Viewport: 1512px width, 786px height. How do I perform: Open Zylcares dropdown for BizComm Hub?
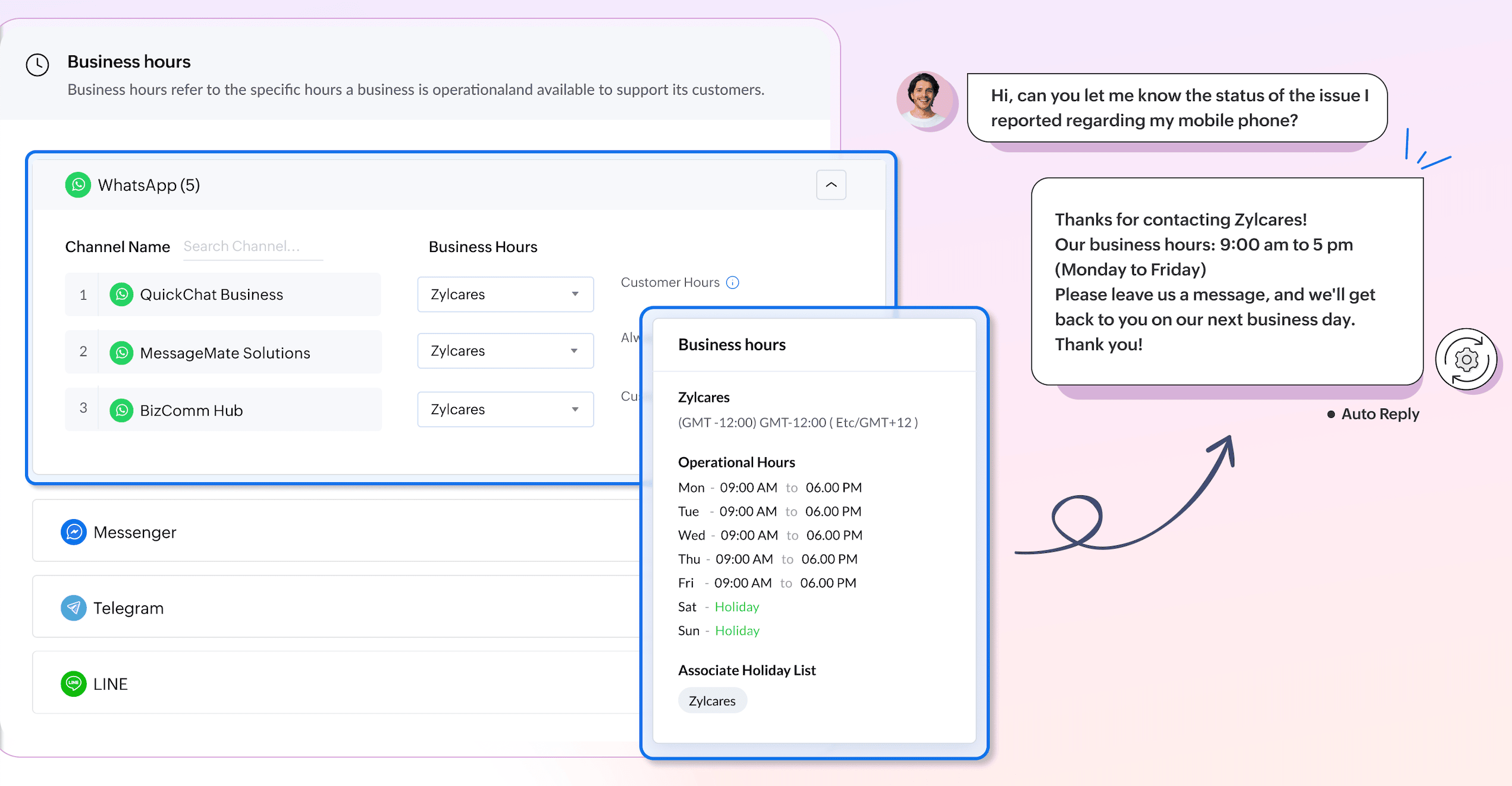(505, 409)
